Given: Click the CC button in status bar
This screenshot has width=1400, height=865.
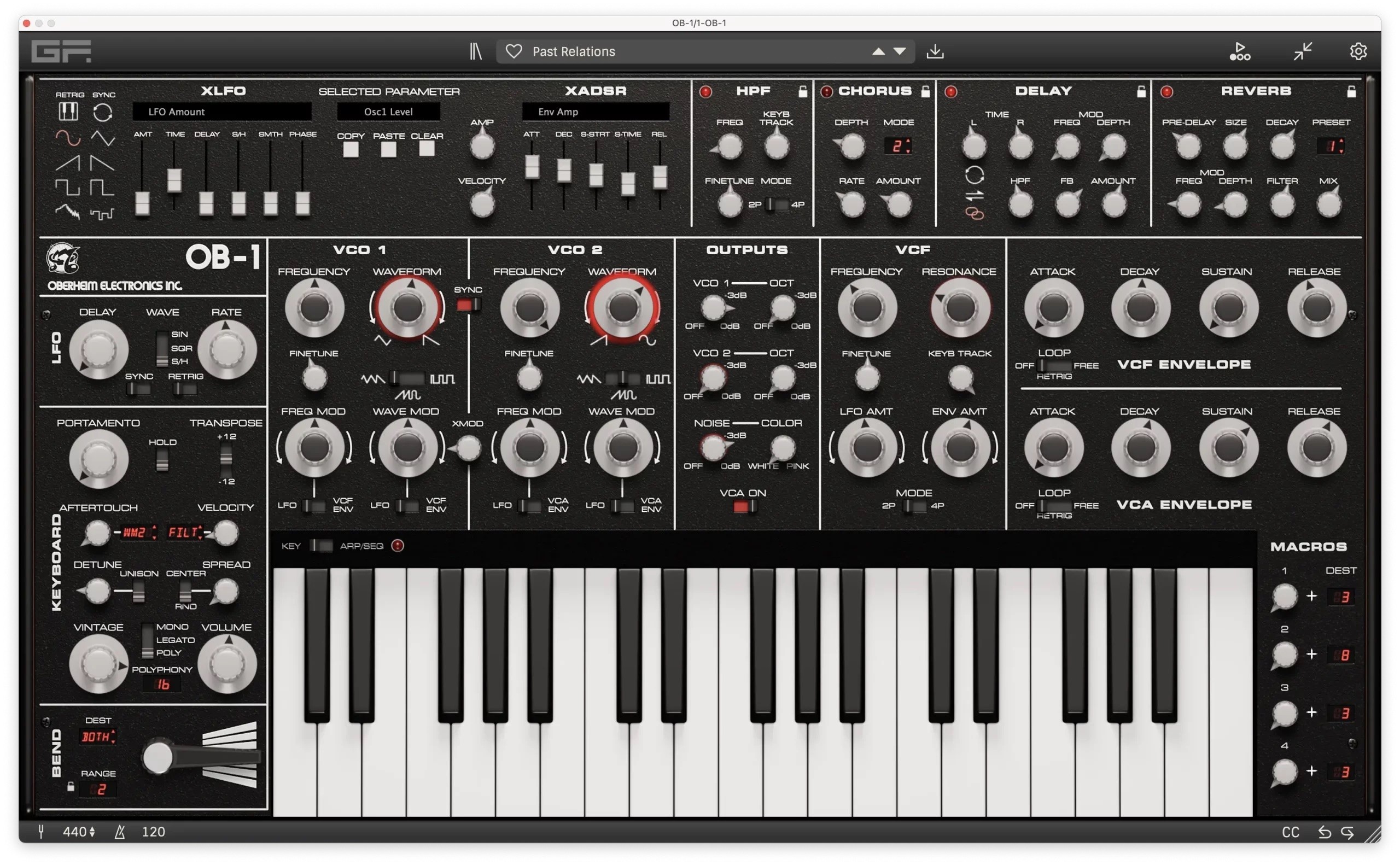Looking at the screenshot, I should point(1291,832).
